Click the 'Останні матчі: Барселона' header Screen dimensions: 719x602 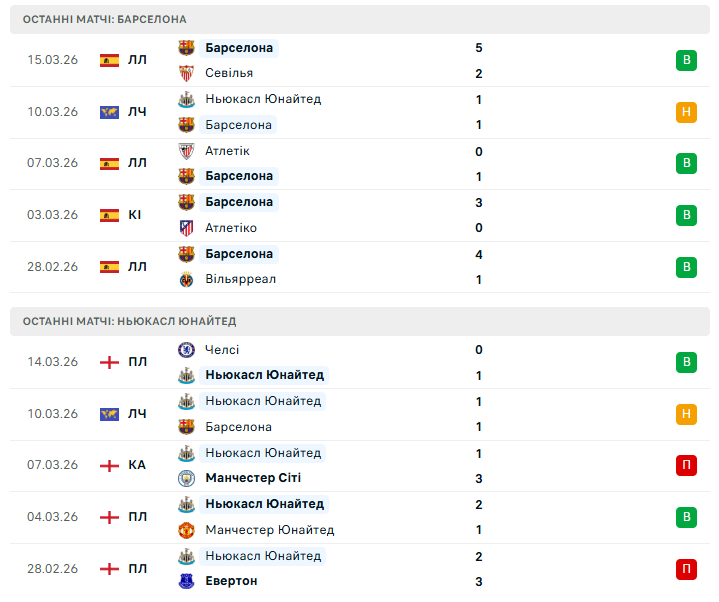click(104, 19)
